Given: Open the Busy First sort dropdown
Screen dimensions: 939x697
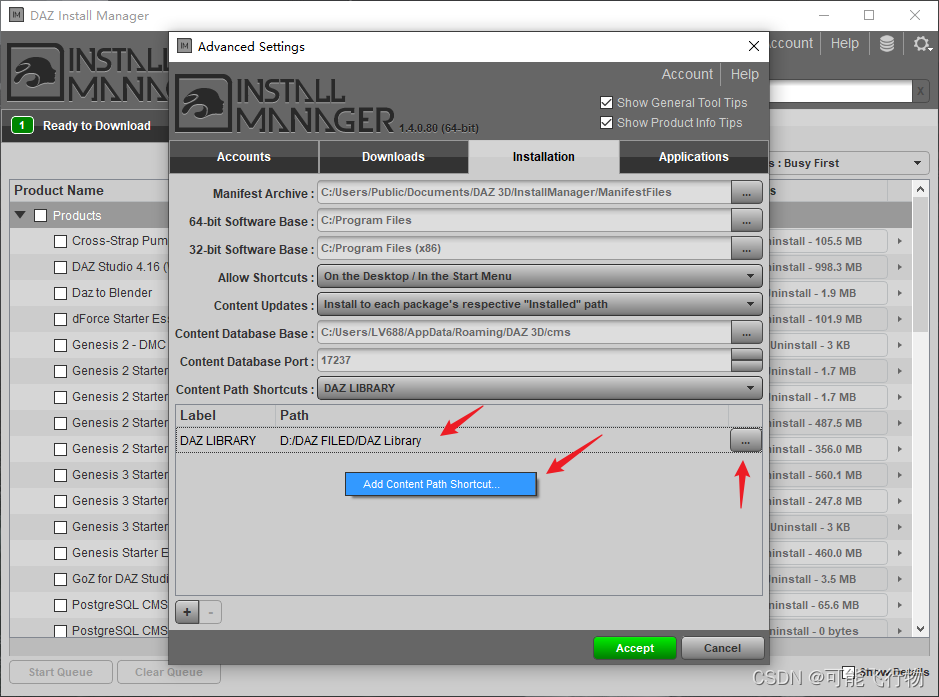Looking at the screenshot, I should [849, 163].
